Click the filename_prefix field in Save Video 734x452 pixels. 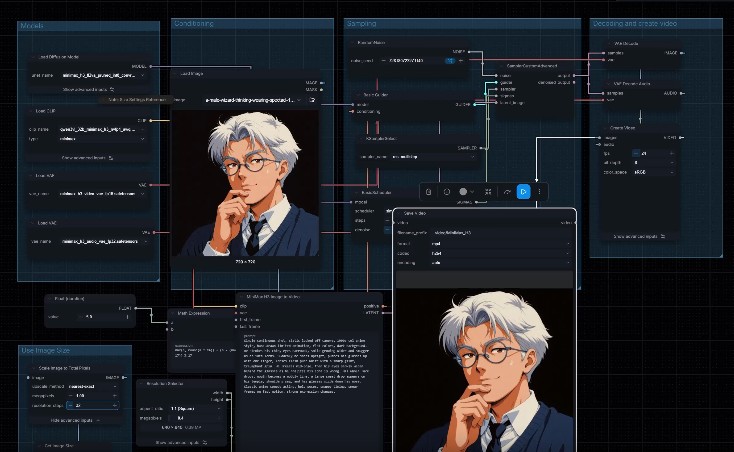click(503, 233)
